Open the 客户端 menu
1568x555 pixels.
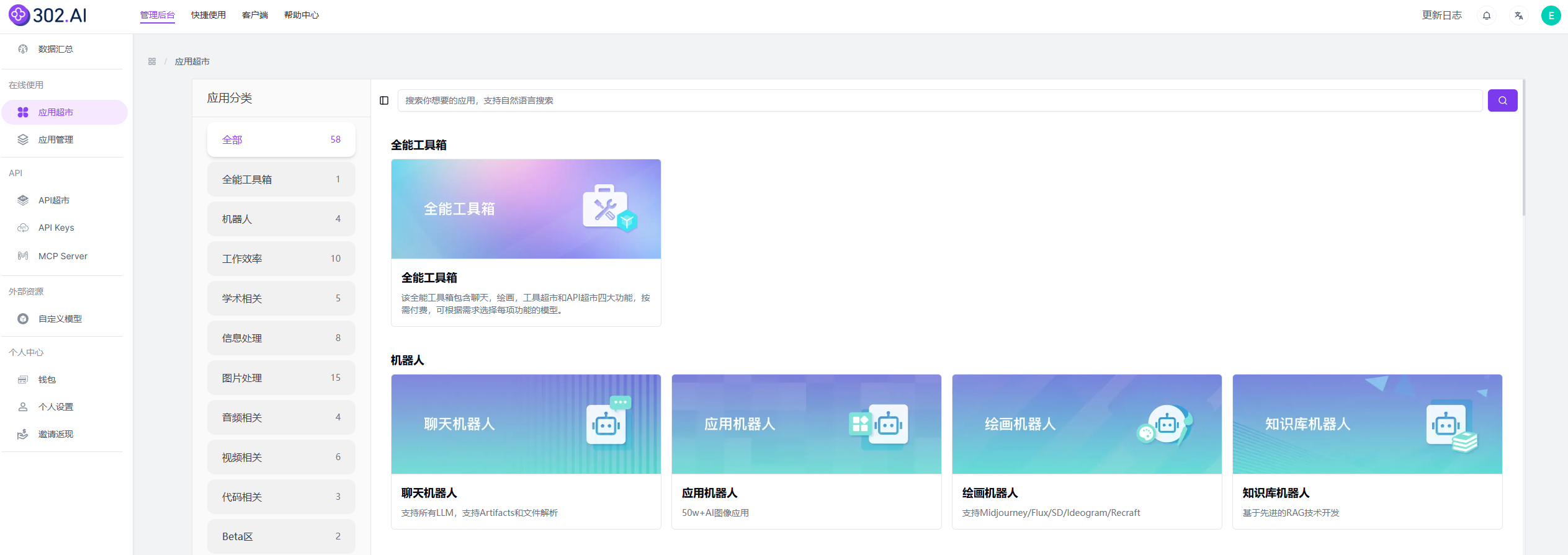click(x=255, y=15)
